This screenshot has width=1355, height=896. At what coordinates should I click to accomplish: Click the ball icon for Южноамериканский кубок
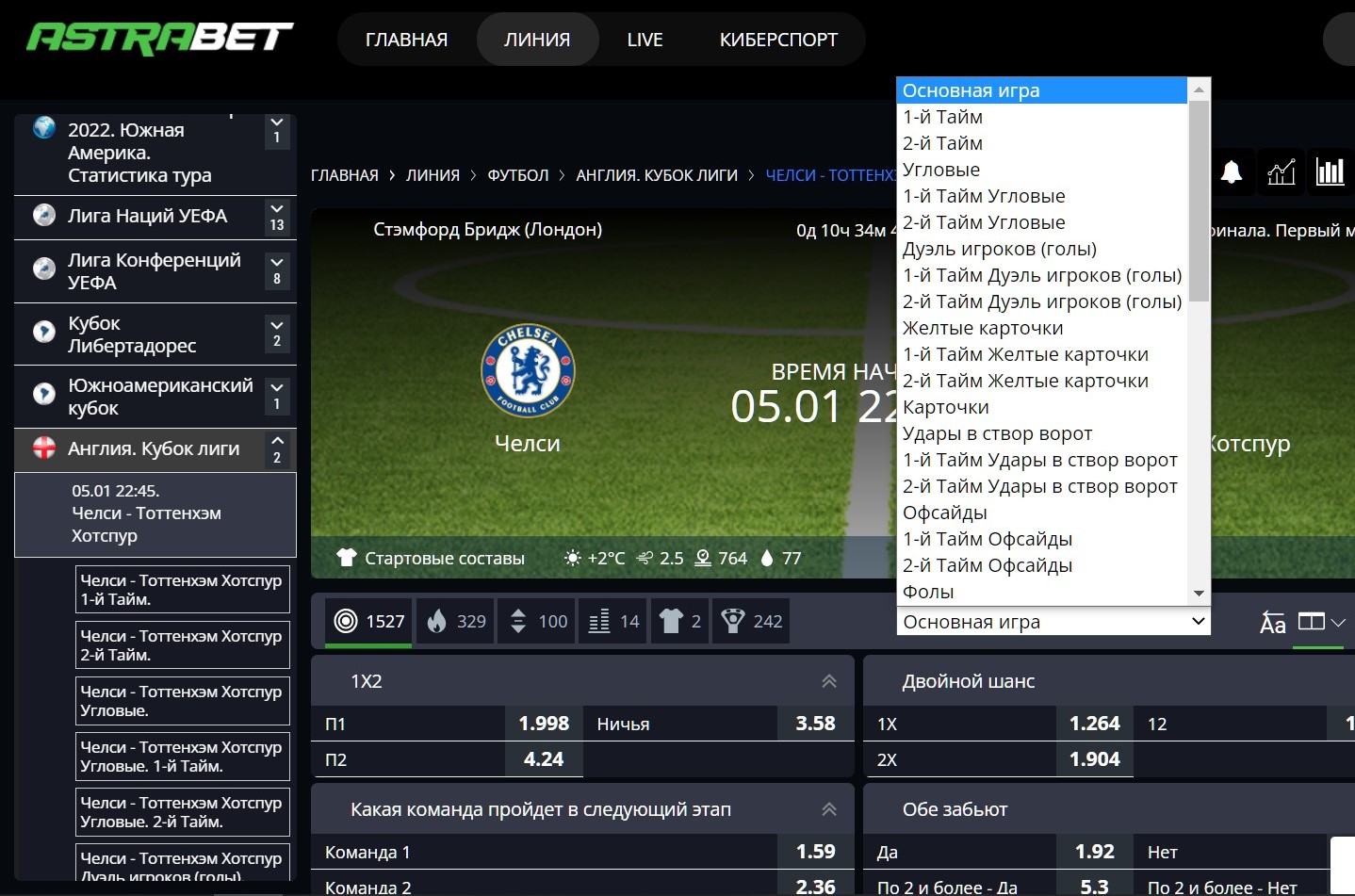[x=44, y=394]
